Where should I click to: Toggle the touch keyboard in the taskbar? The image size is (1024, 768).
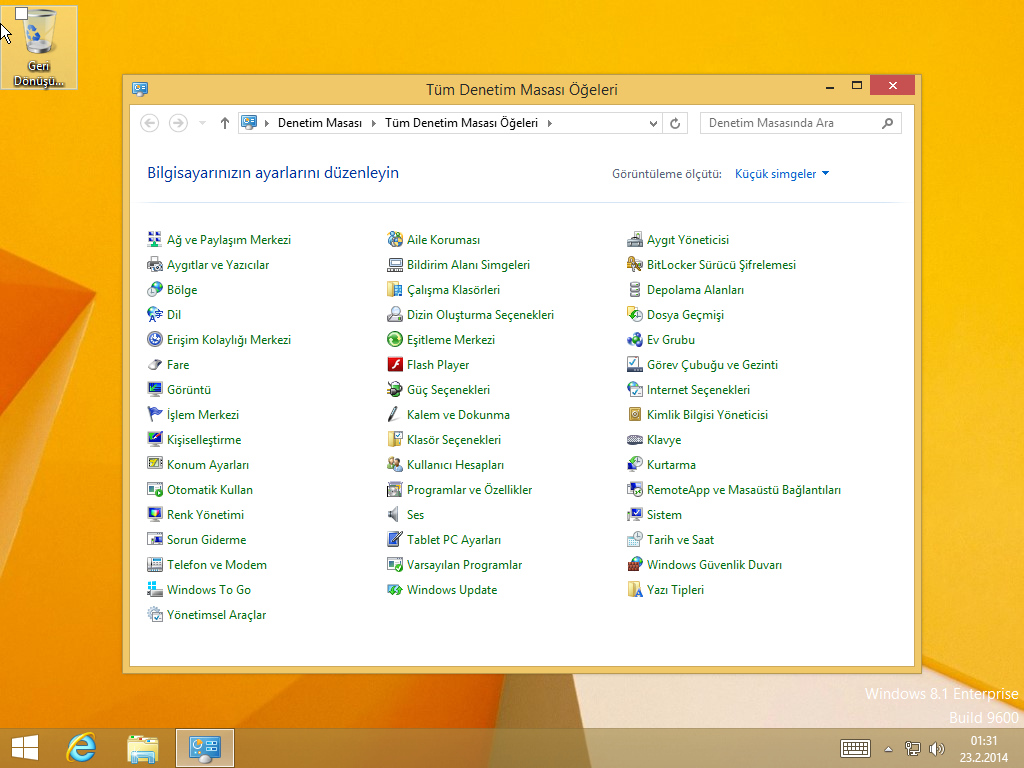[x=855, y=748]
